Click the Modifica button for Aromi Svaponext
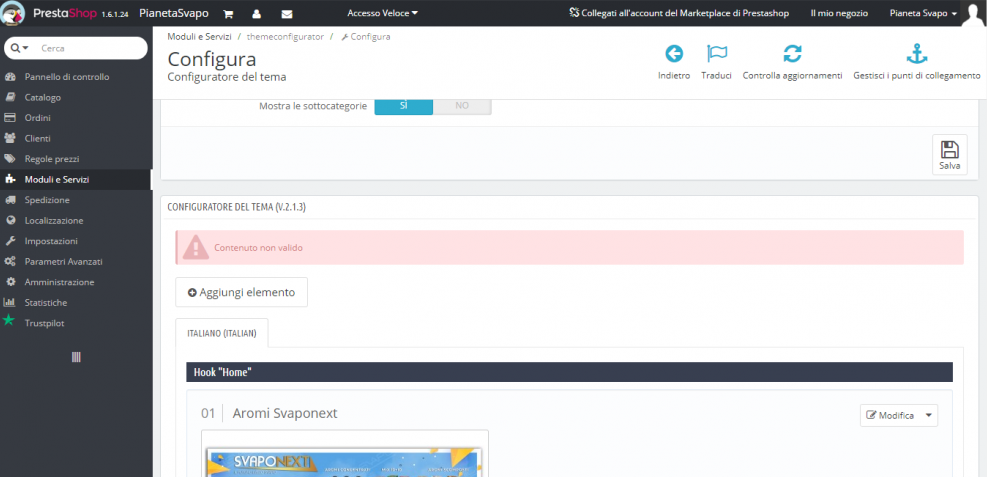Image resolution: width=987 pixels, height=477 pixels. (x=890, y=415)
